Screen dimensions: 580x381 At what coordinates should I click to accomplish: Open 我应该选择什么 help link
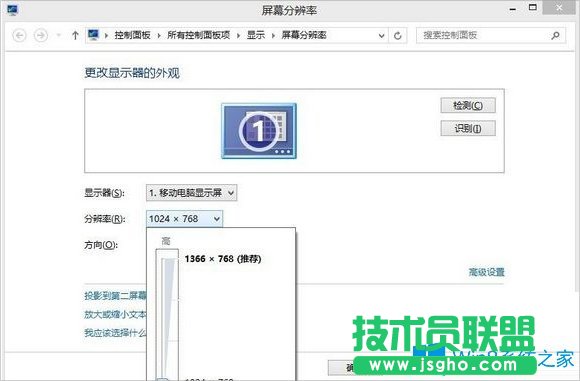point(115,333)
